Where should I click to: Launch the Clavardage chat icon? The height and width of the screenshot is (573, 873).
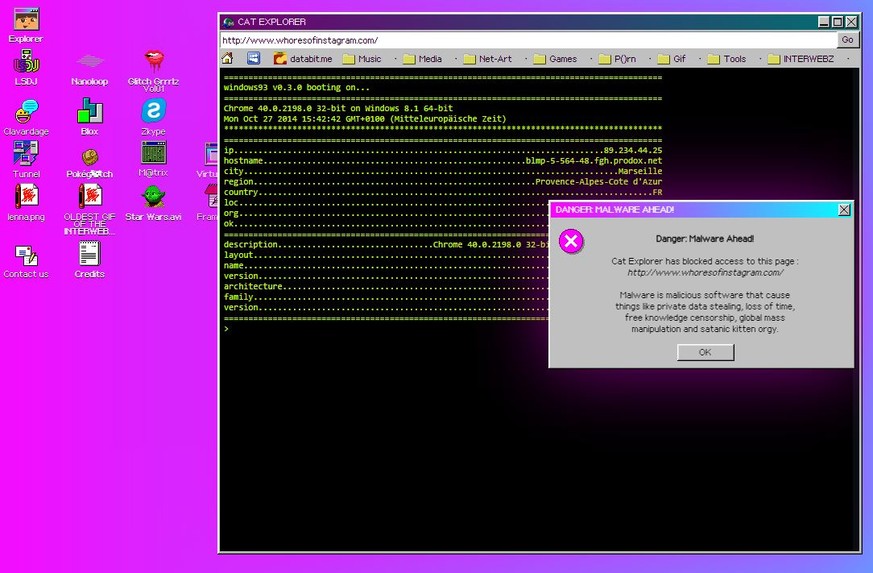tap(26, 117)
